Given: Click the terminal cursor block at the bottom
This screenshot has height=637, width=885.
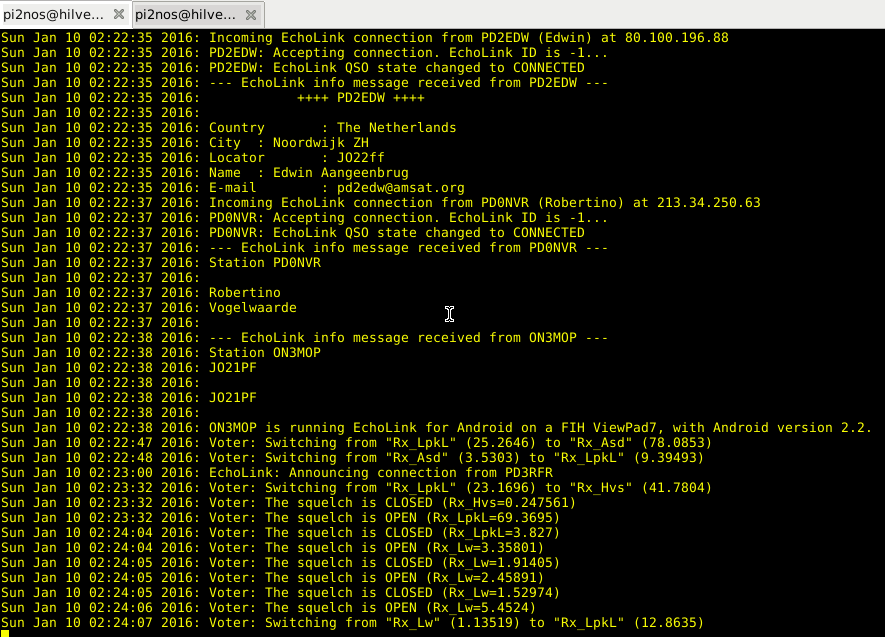Looking at the screenshot, I should click(5, 634).
